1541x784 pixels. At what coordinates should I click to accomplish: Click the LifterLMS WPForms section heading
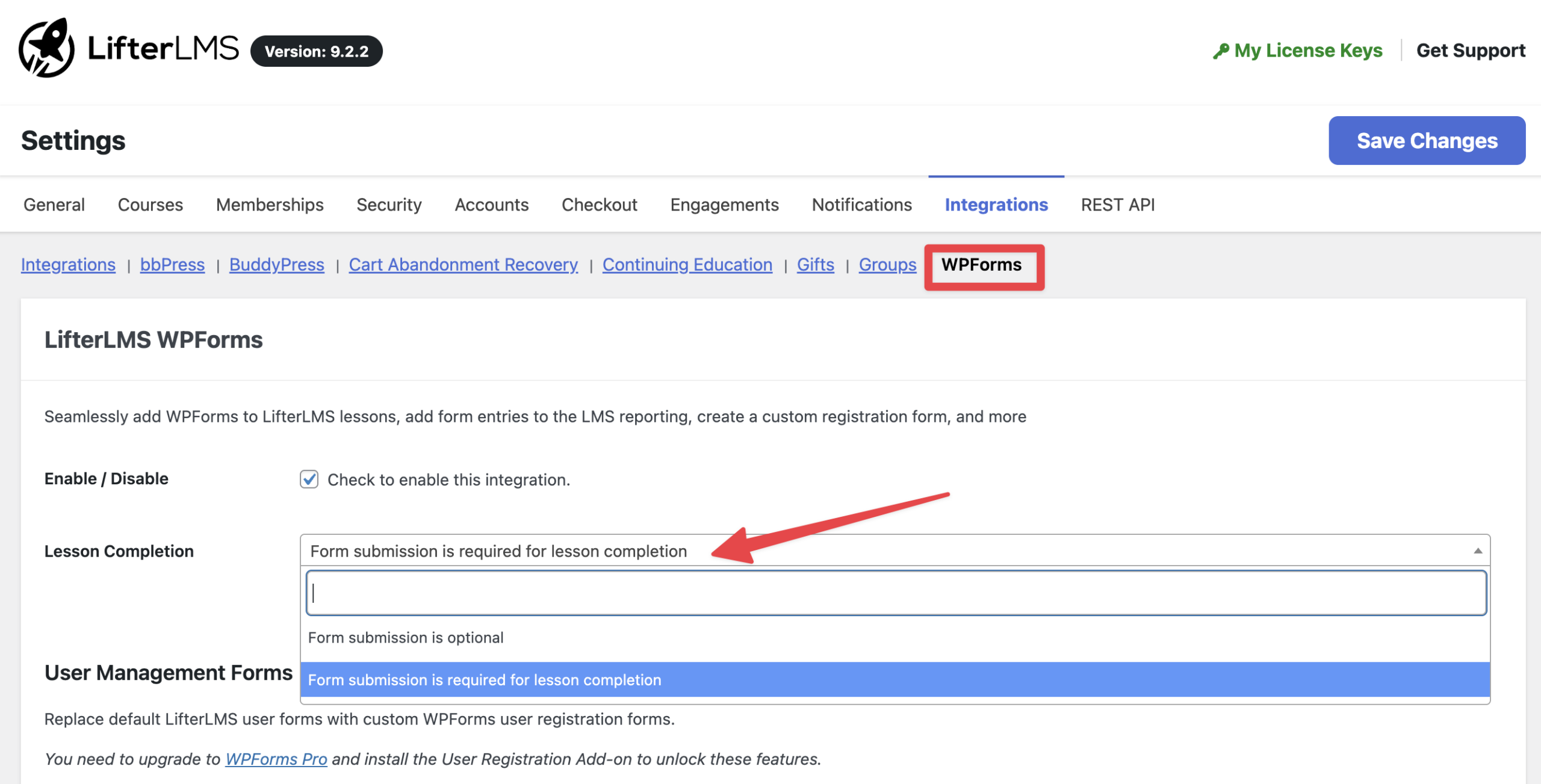[x=153, y=340]
